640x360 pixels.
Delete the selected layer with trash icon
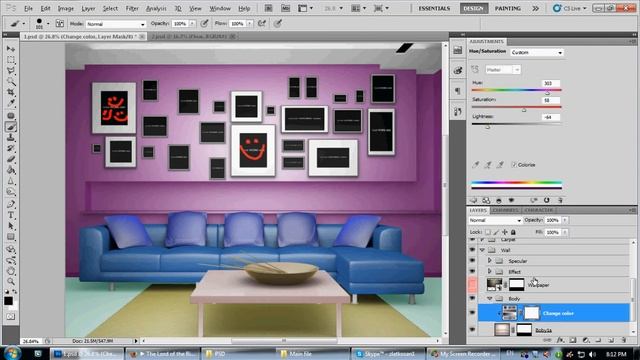[624, 340]
